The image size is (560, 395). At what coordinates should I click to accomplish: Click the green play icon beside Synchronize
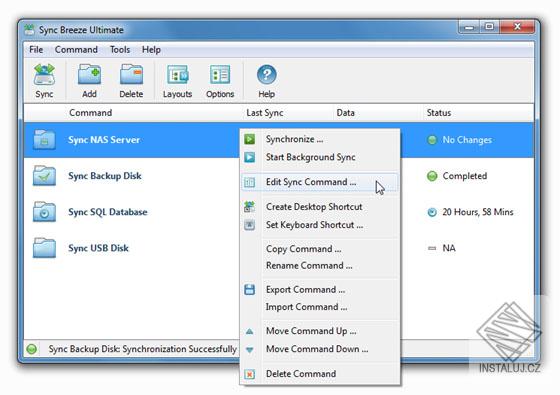(x=250, y=139)
